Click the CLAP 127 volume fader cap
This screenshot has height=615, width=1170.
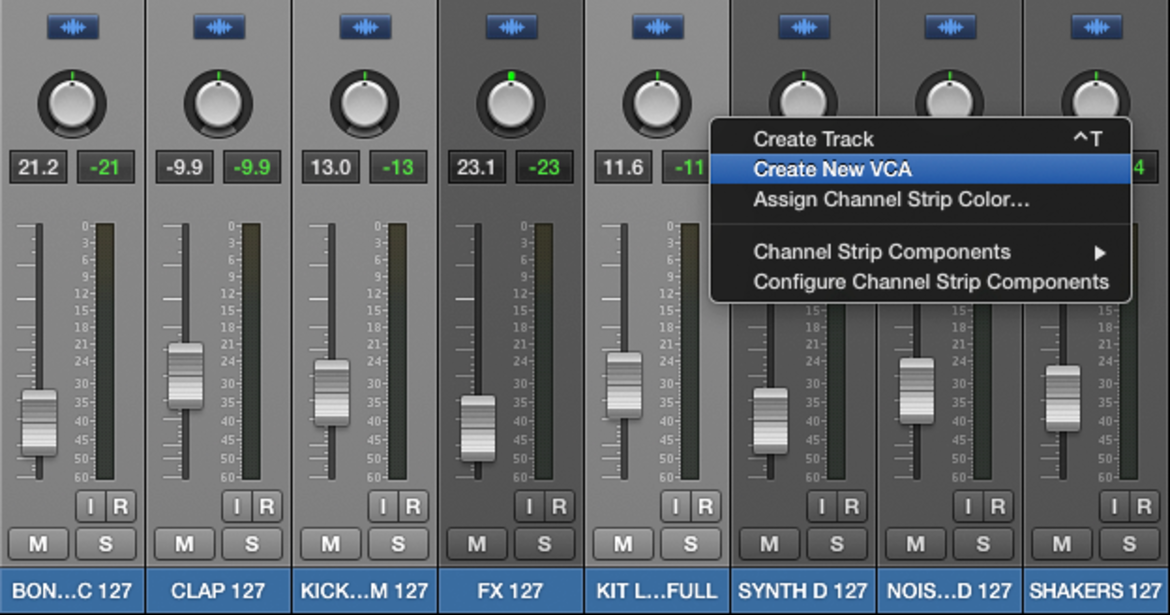point(185,375)
